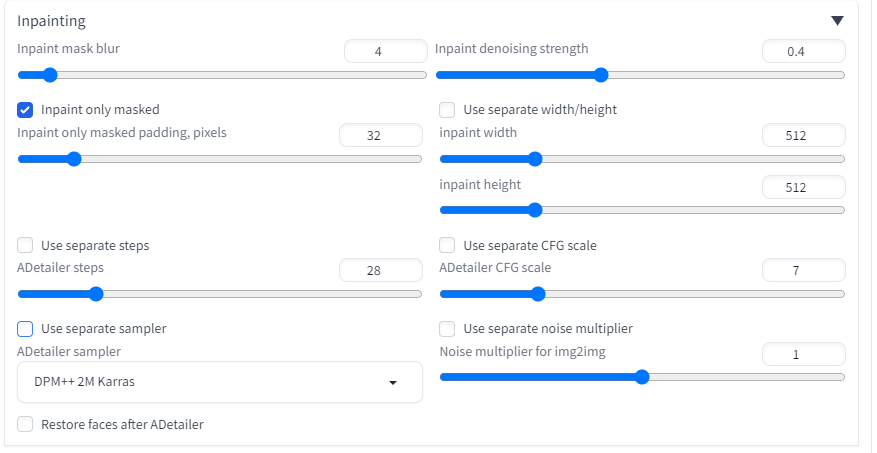Uncheck Inpaint only masked checkbox
877x453 pixels.
(26, 109)
